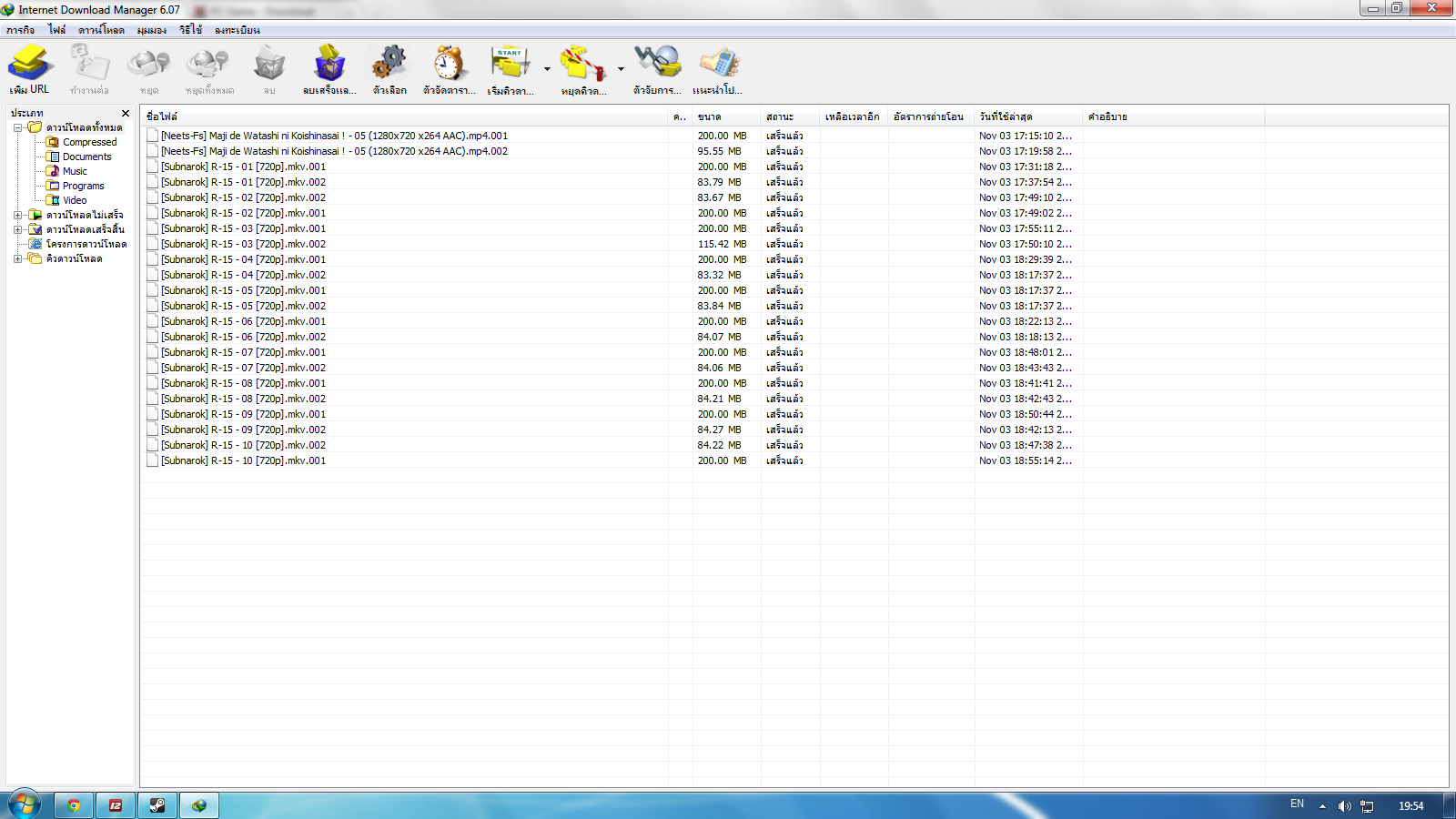The height and width of the screenshot is (819, 1456).
Task: Close the ประเภท categories panel
Action: coord(126,114)
